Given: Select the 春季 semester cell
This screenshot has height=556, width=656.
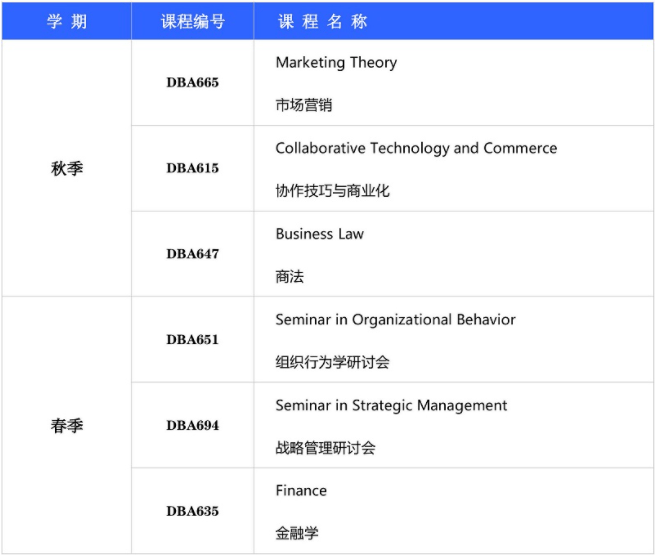Looking at the screenshot, I should point(66,425).
